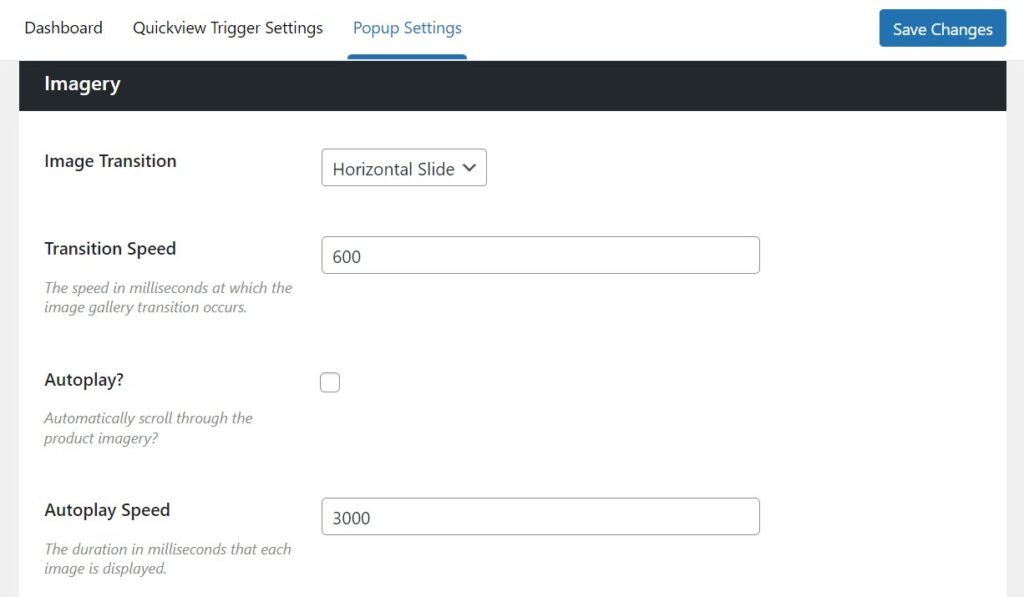This screenshot has width=1024, height=597.
Task: Click Save Changes
Action: (x=941, y=29)
